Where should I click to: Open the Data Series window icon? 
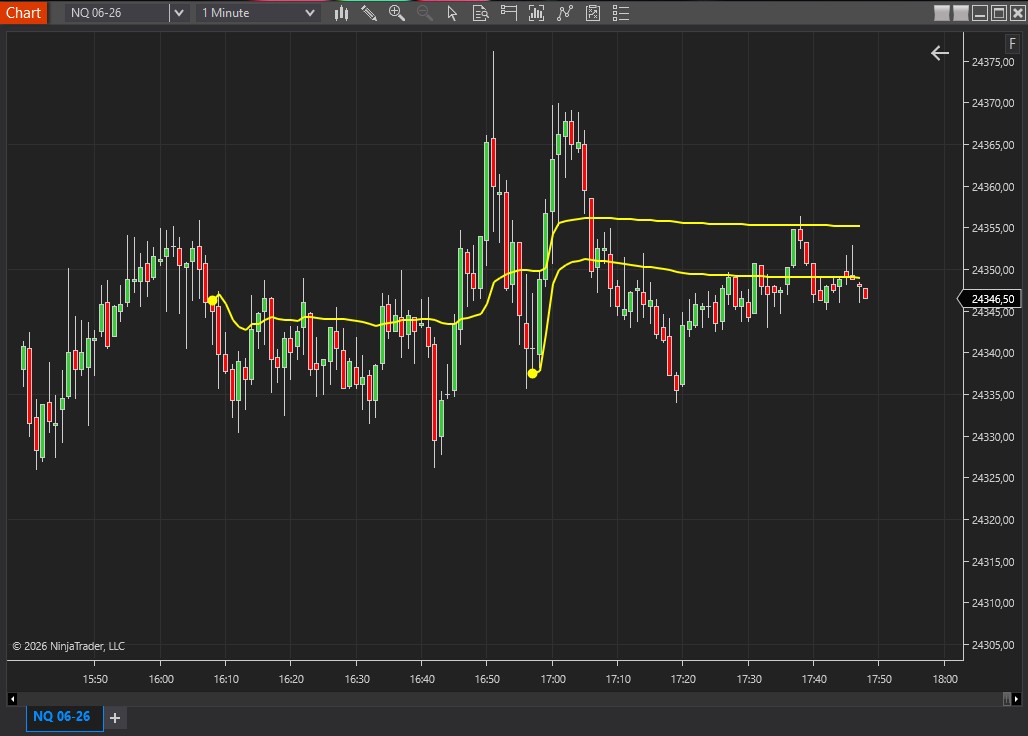(537, 13)
